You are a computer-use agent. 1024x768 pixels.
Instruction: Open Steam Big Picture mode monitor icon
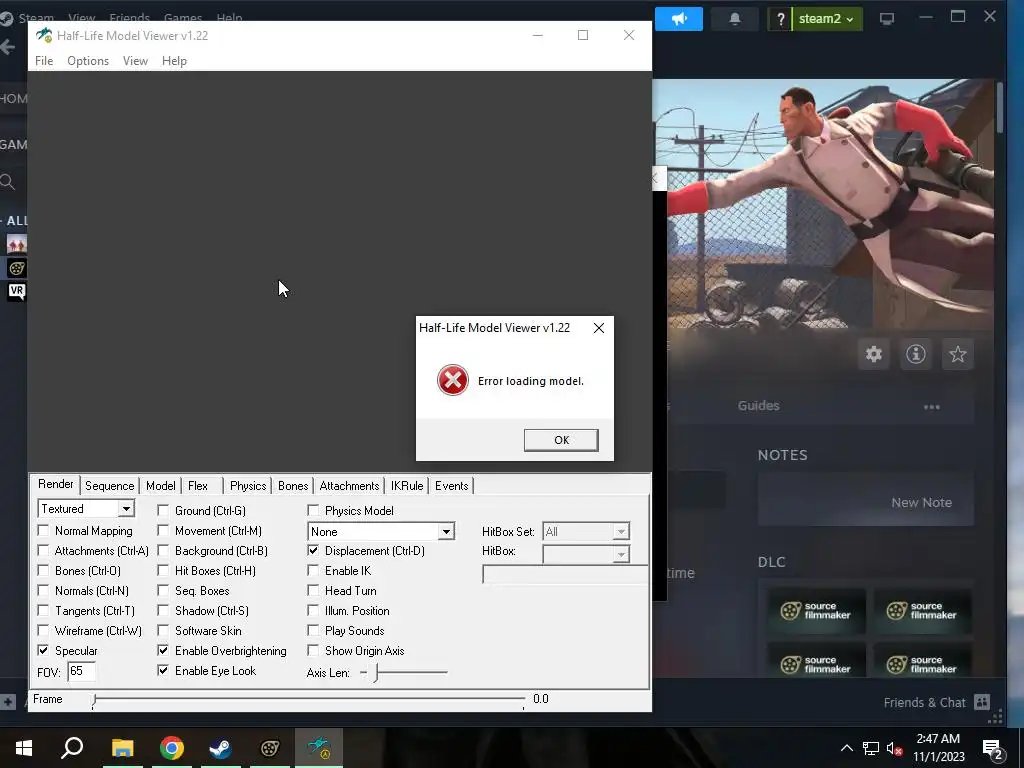886,18
